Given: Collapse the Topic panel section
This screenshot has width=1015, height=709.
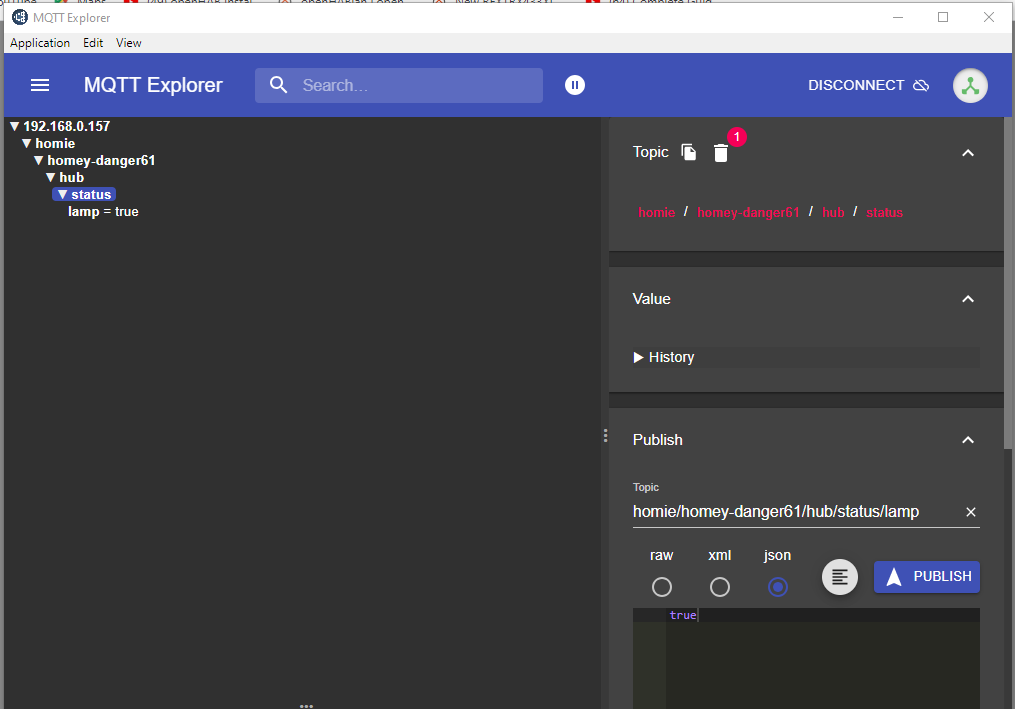Looking at the screenshot, I should (x=968, y=153).
